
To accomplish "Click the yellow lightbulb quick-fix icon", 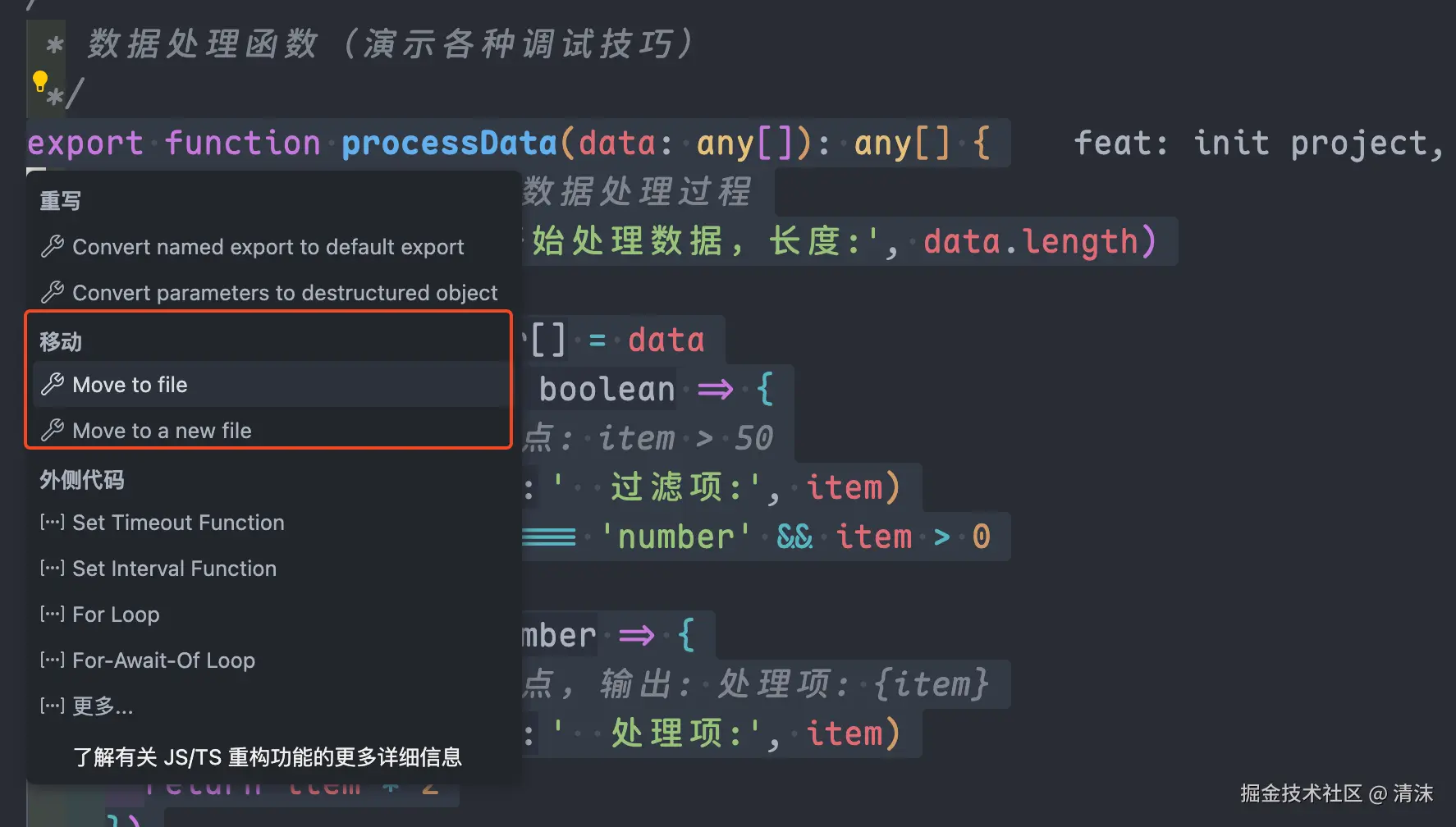I will (39, 80).
